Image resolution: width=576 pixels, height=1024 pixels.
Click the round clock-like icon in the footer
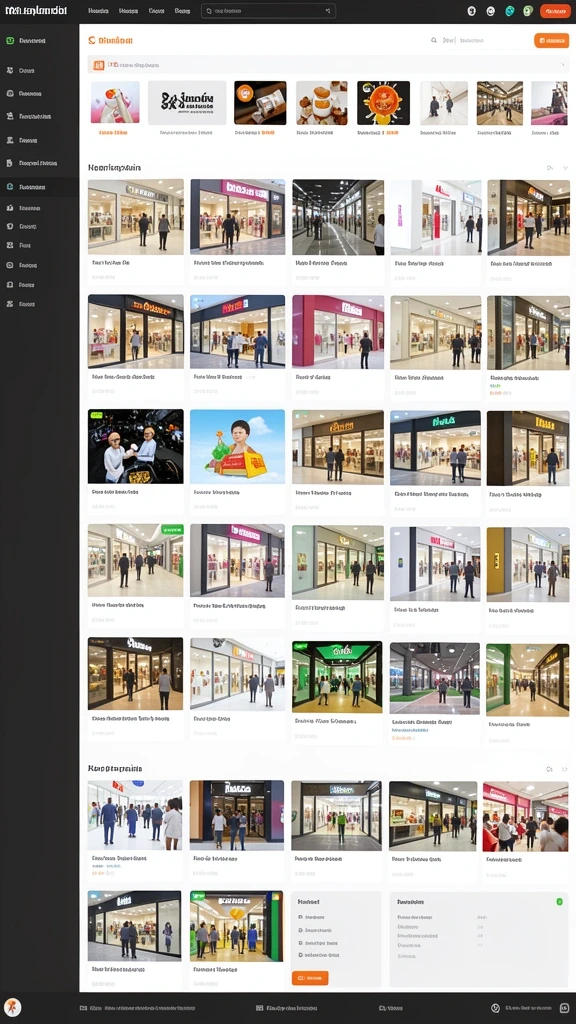[495, 1008]
